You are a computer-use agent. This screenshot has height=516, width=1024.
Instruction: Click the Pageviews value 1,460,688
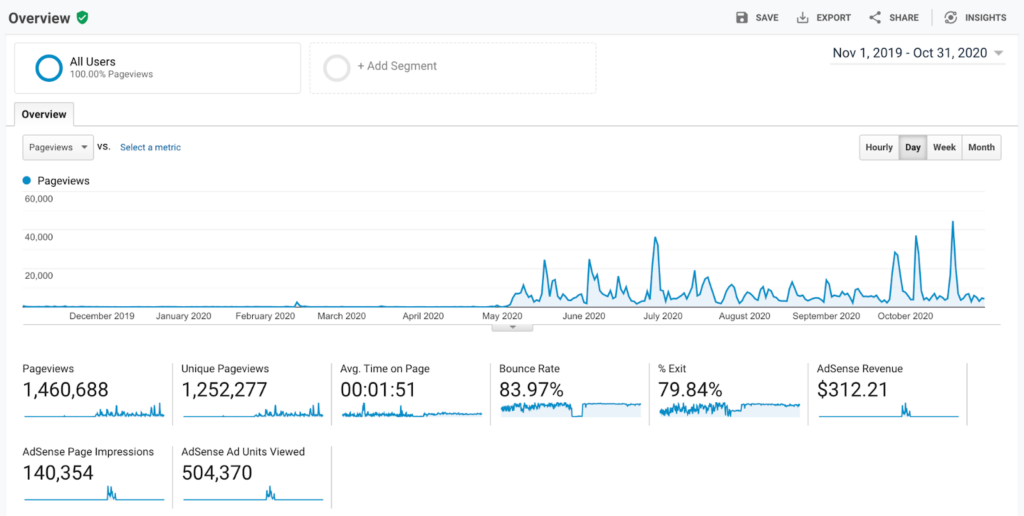tap(65, 390)
